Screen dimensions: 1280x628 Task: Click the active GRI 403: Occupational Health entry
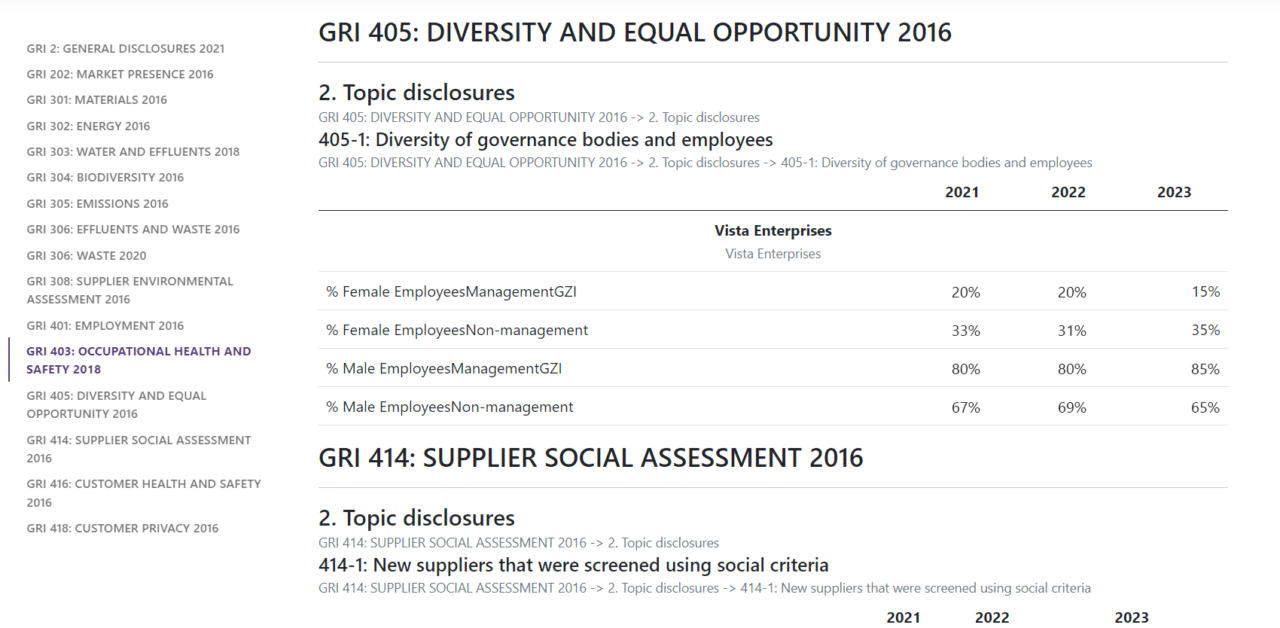[x=139, y=360]
